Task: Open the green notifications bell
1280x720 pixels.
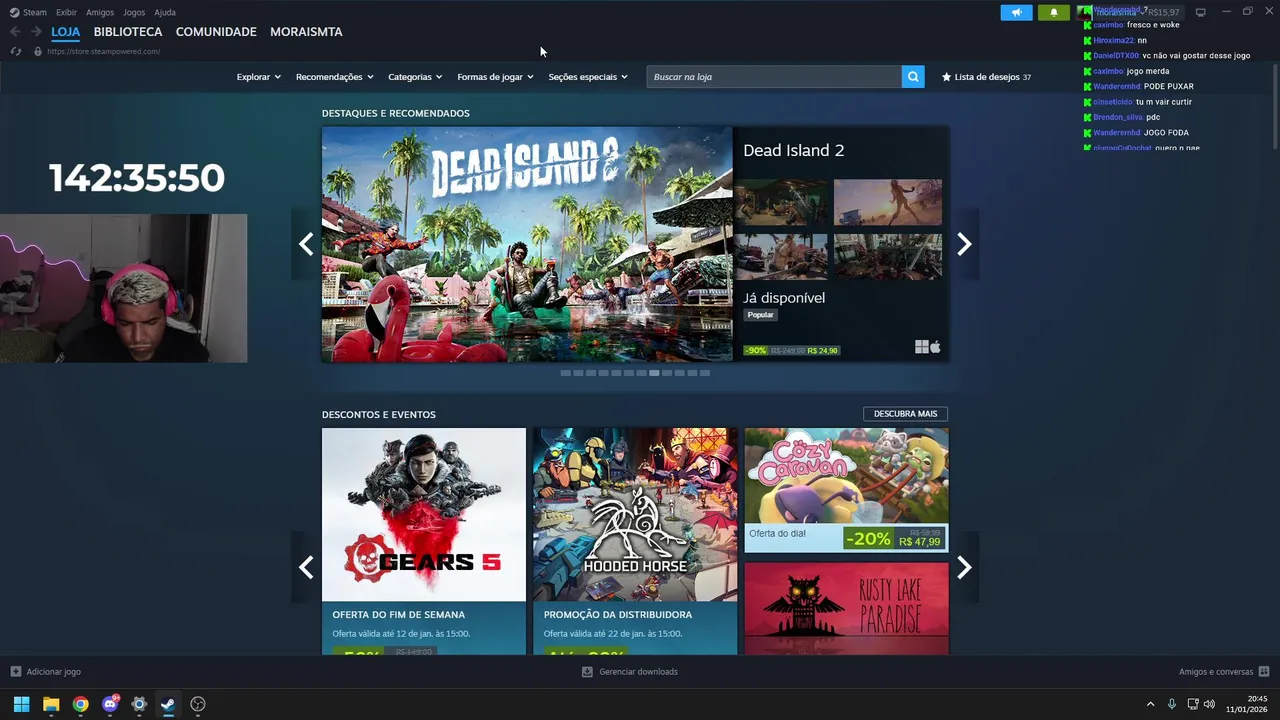Action: [1053, 13]
